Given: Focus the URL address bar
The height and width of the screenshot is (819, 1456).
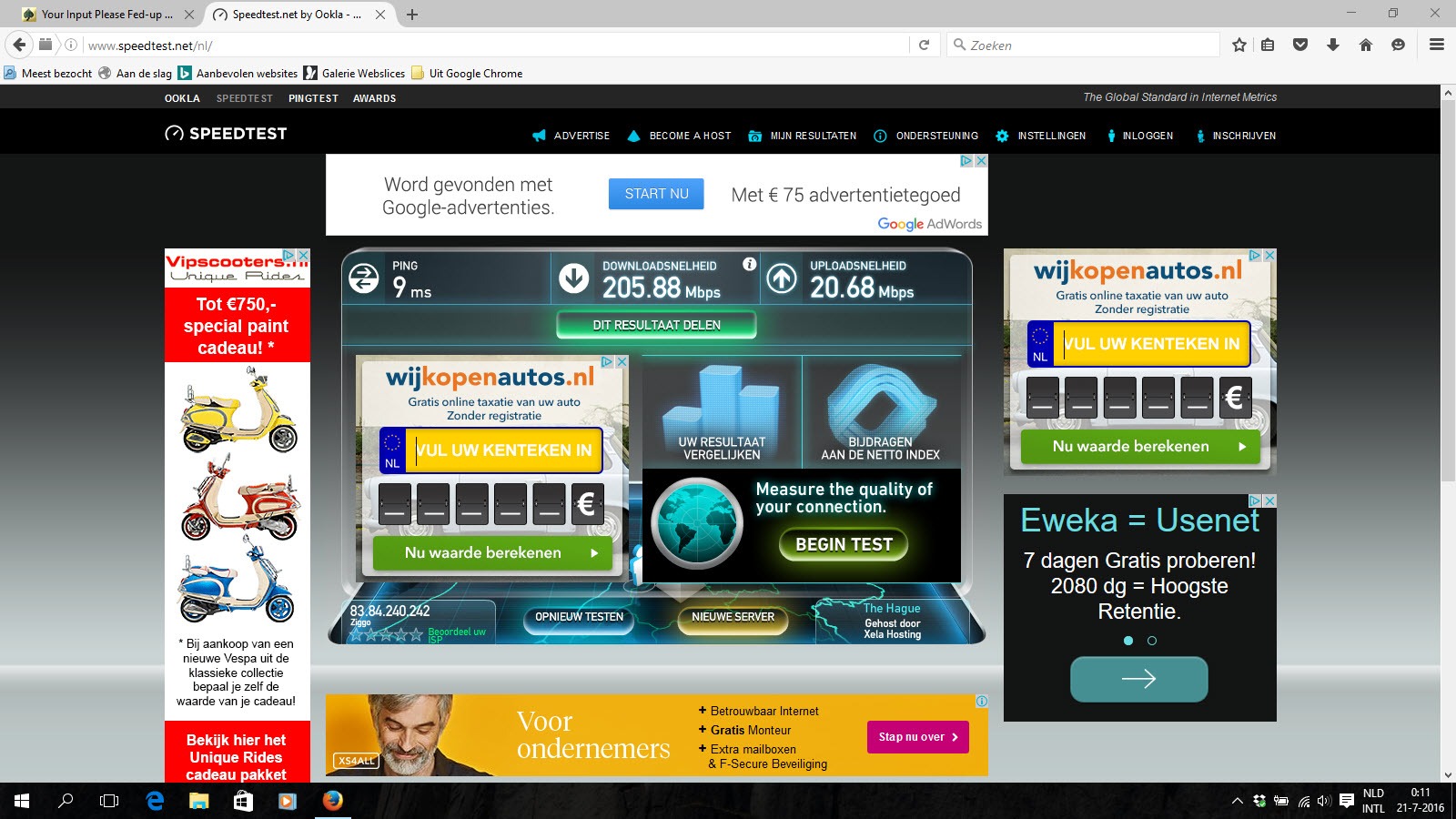Looking at the screenshot, I should pos(496,45).
